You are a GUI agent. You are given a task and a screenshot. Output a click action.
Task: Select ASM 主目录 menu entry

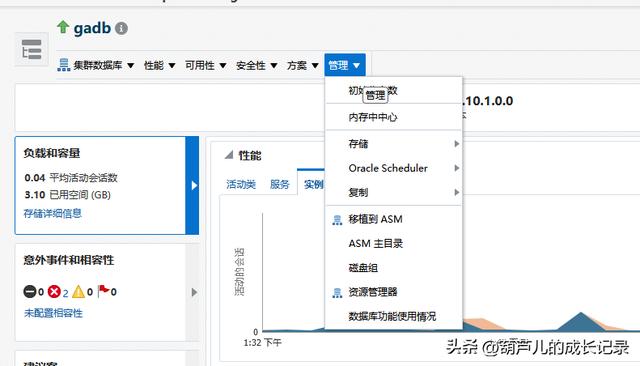(x=394, y=244)
